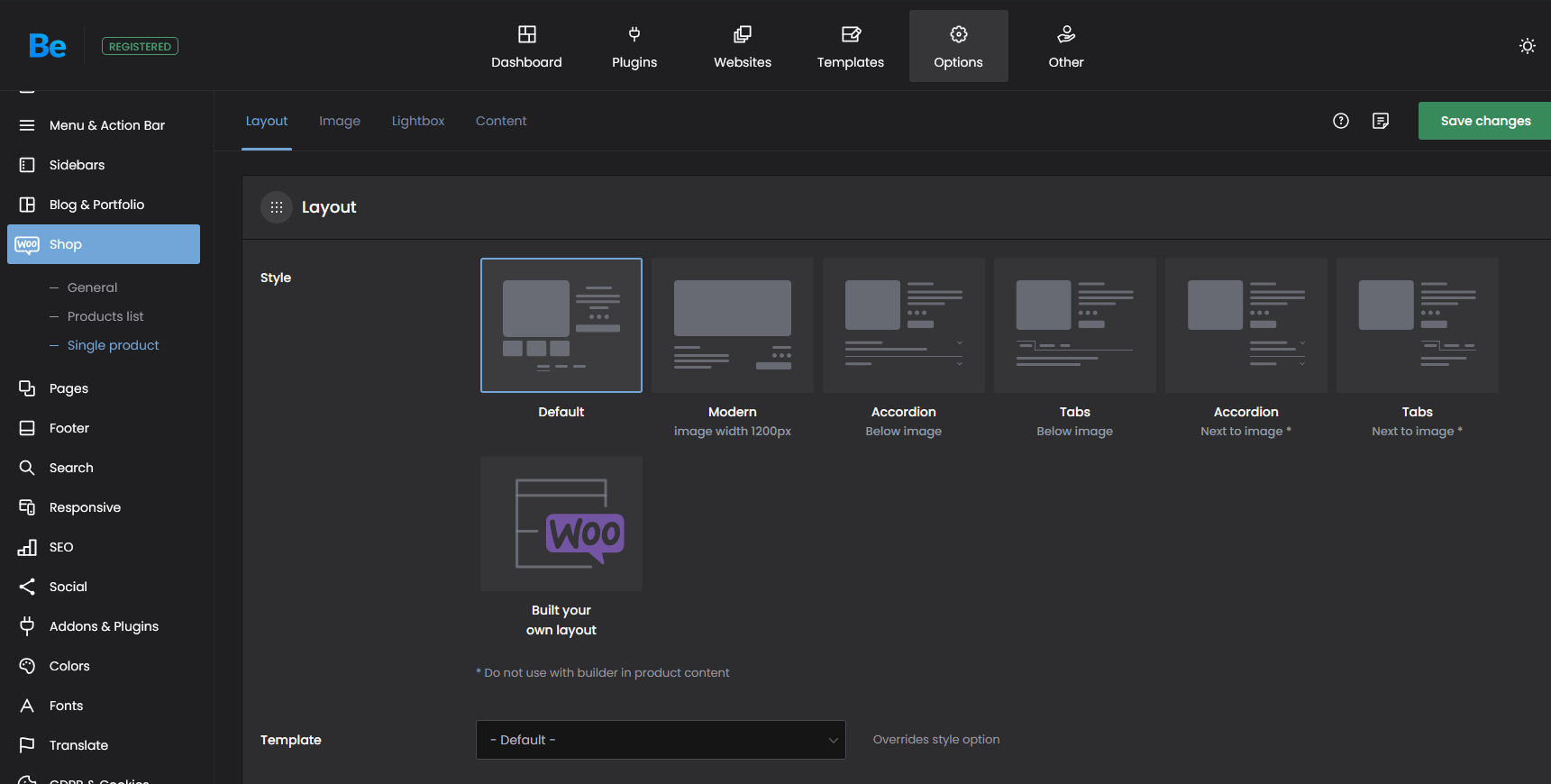Open the Fonts settings
Image resolution: width=1551 pixels, height=784 pixels.
(104, 706)
